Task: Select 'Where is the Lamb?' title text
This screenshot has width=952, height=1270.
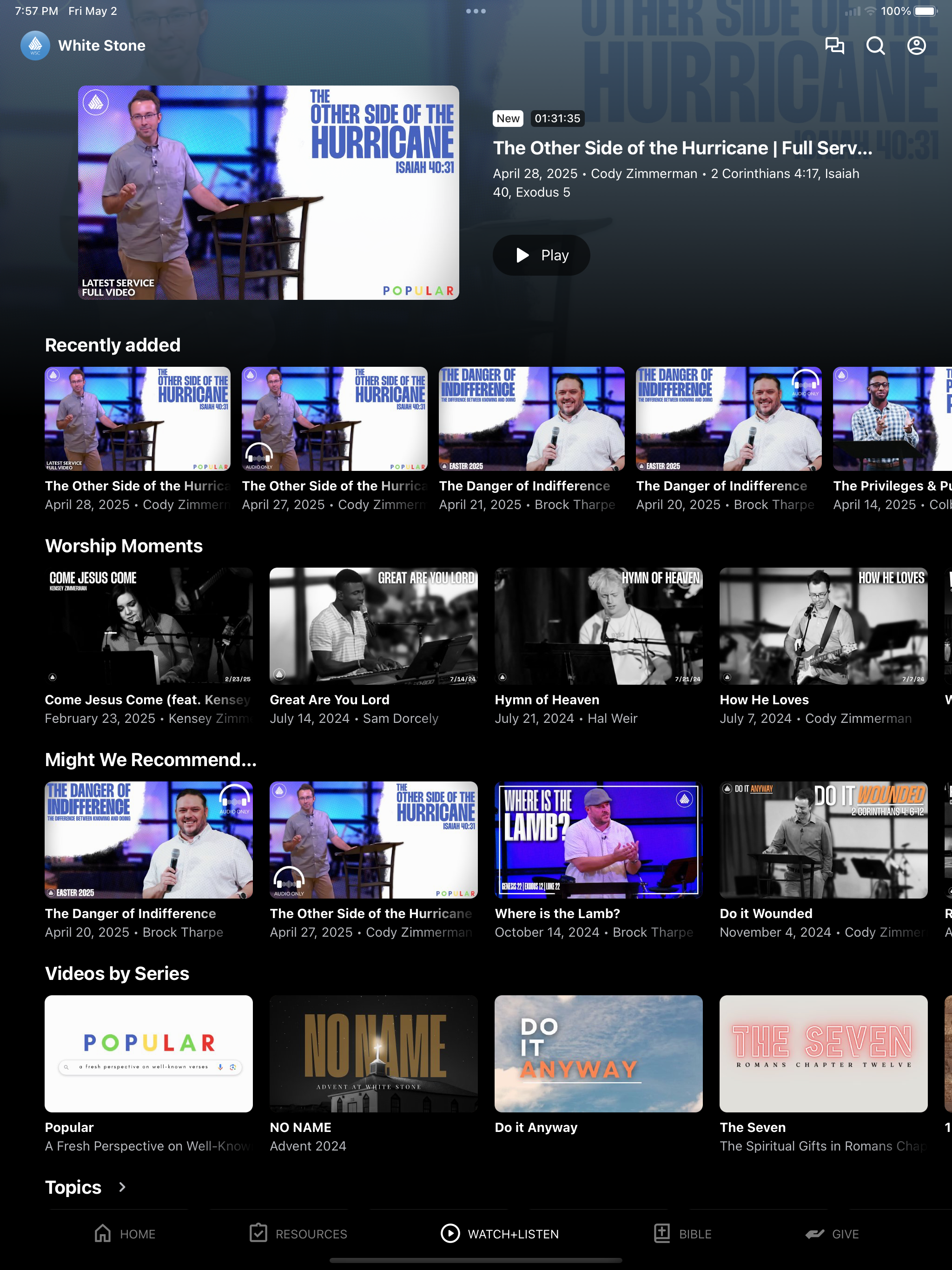Action: coord(557,913)
